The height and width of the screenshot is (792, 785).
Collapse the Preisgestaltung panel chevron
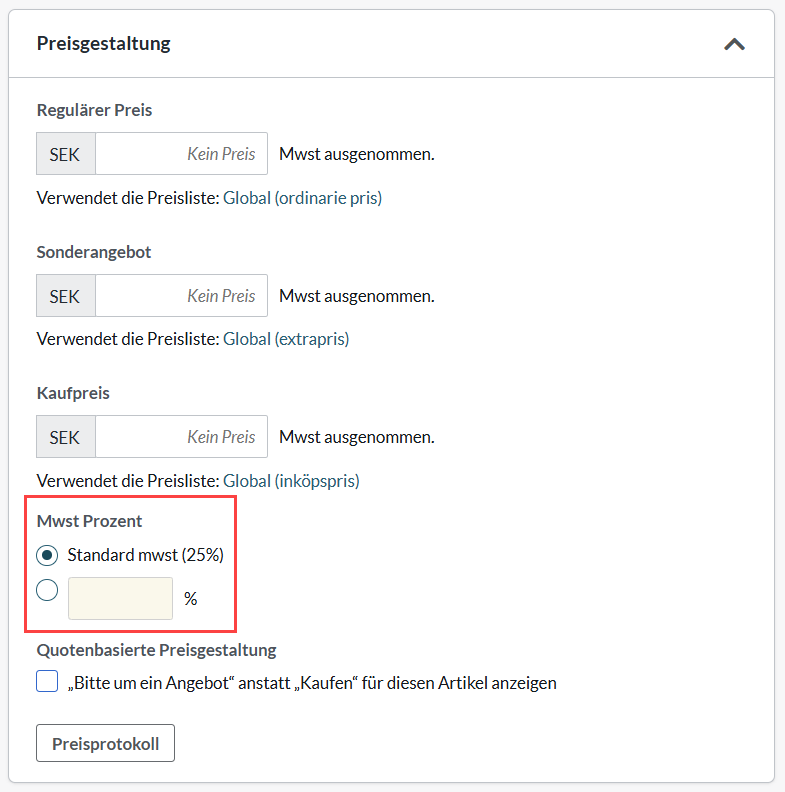(734, 44)
